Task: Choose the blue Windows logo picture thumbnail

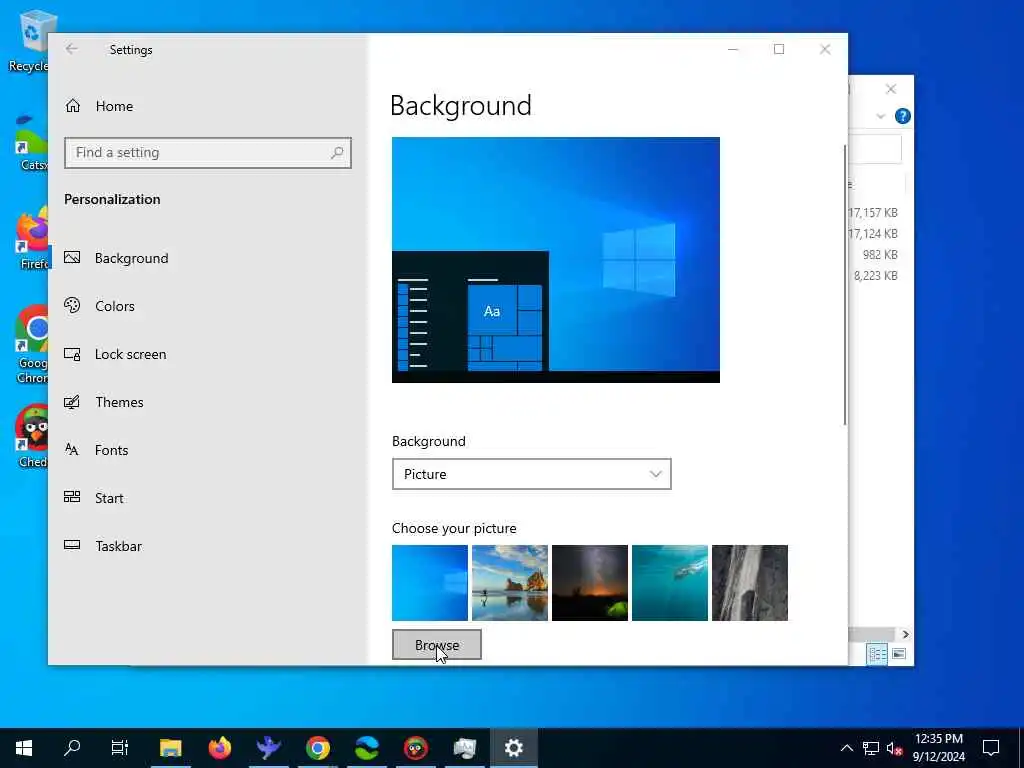Action: point(430,583)
